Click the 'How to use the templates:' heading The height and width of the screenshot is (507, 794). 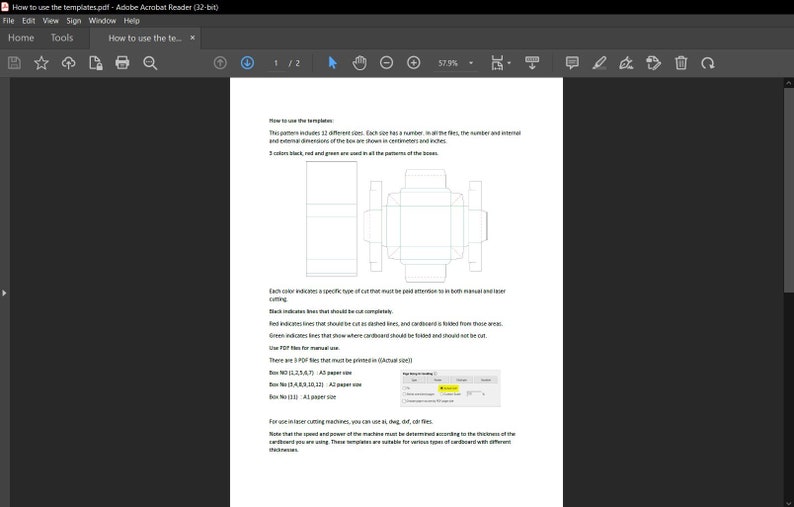tap(301, 121)
